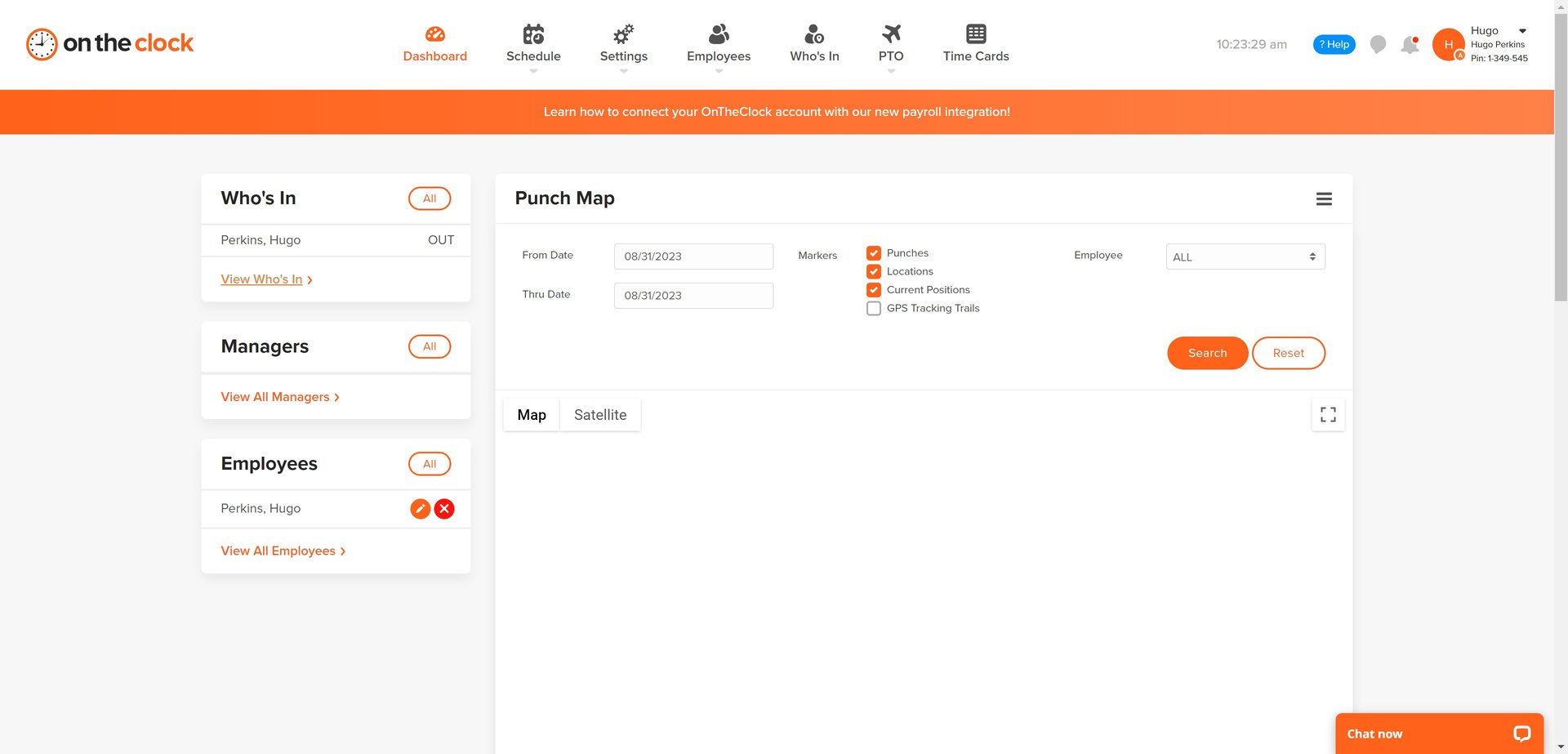The height and width of the screenshot is (754, 1568).
Task: Uncheck the Locations marker checkbox
Action: (x=874, y=271)
